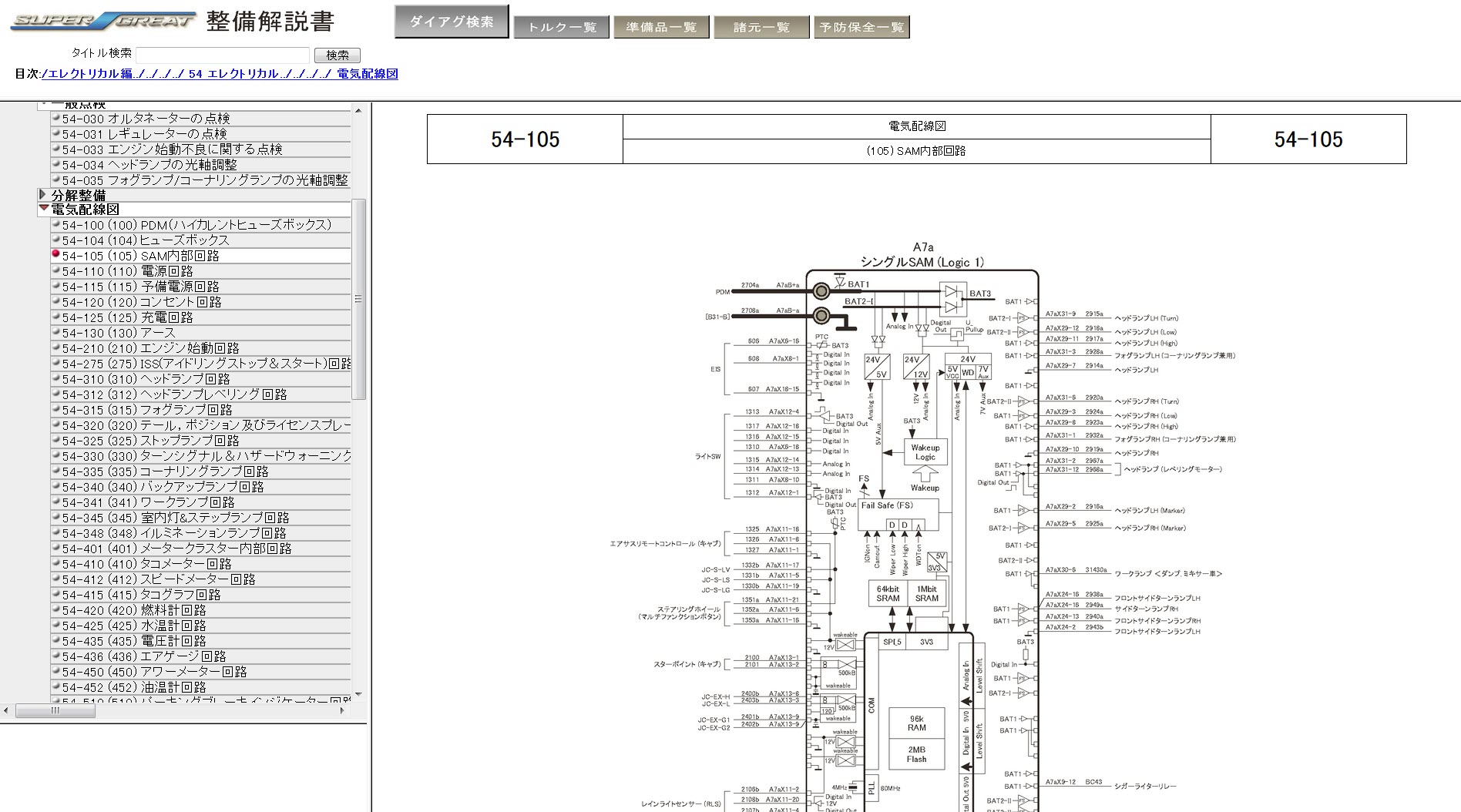The image size is (1461, 812).
Task: Click the タイトル検索 text field
Action: click(x=223, y=55)
